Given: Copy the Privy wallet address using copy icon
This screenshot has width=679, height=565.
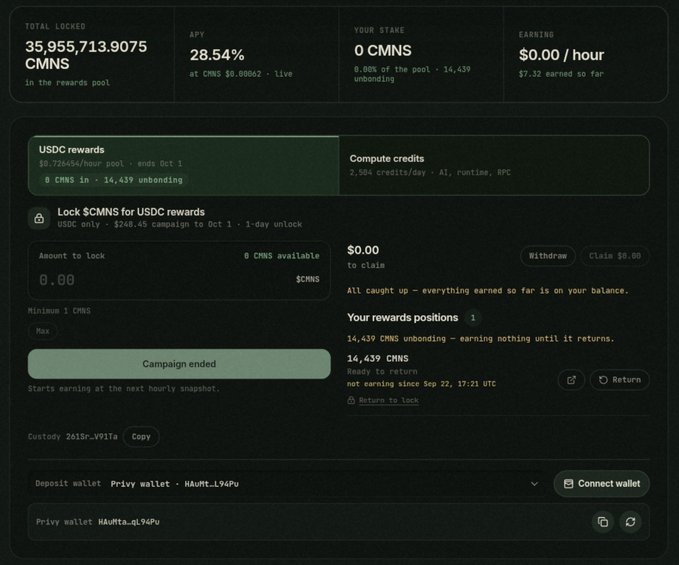Looking at the screenshot, I should coord(603,522).
